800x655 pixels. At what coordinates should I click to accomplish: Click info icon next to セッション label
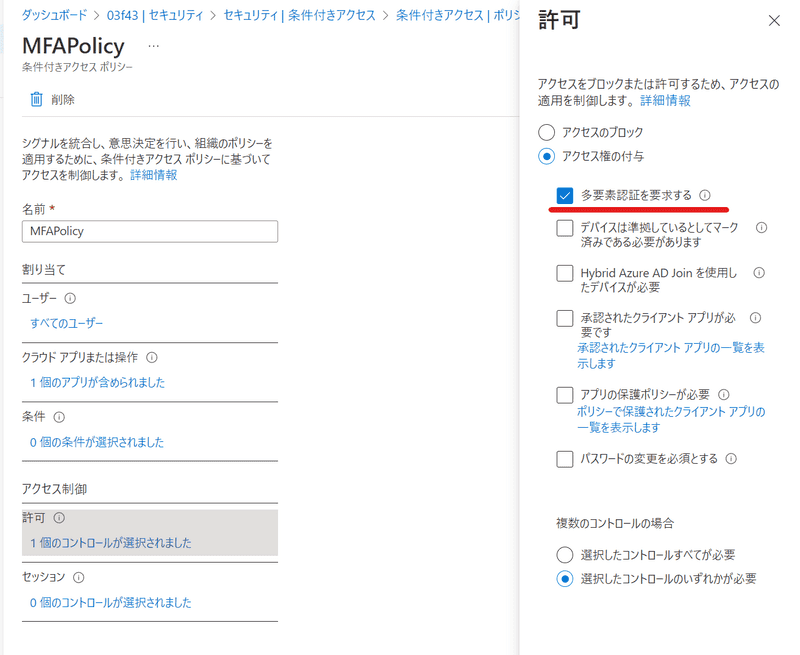pos(78,577)
